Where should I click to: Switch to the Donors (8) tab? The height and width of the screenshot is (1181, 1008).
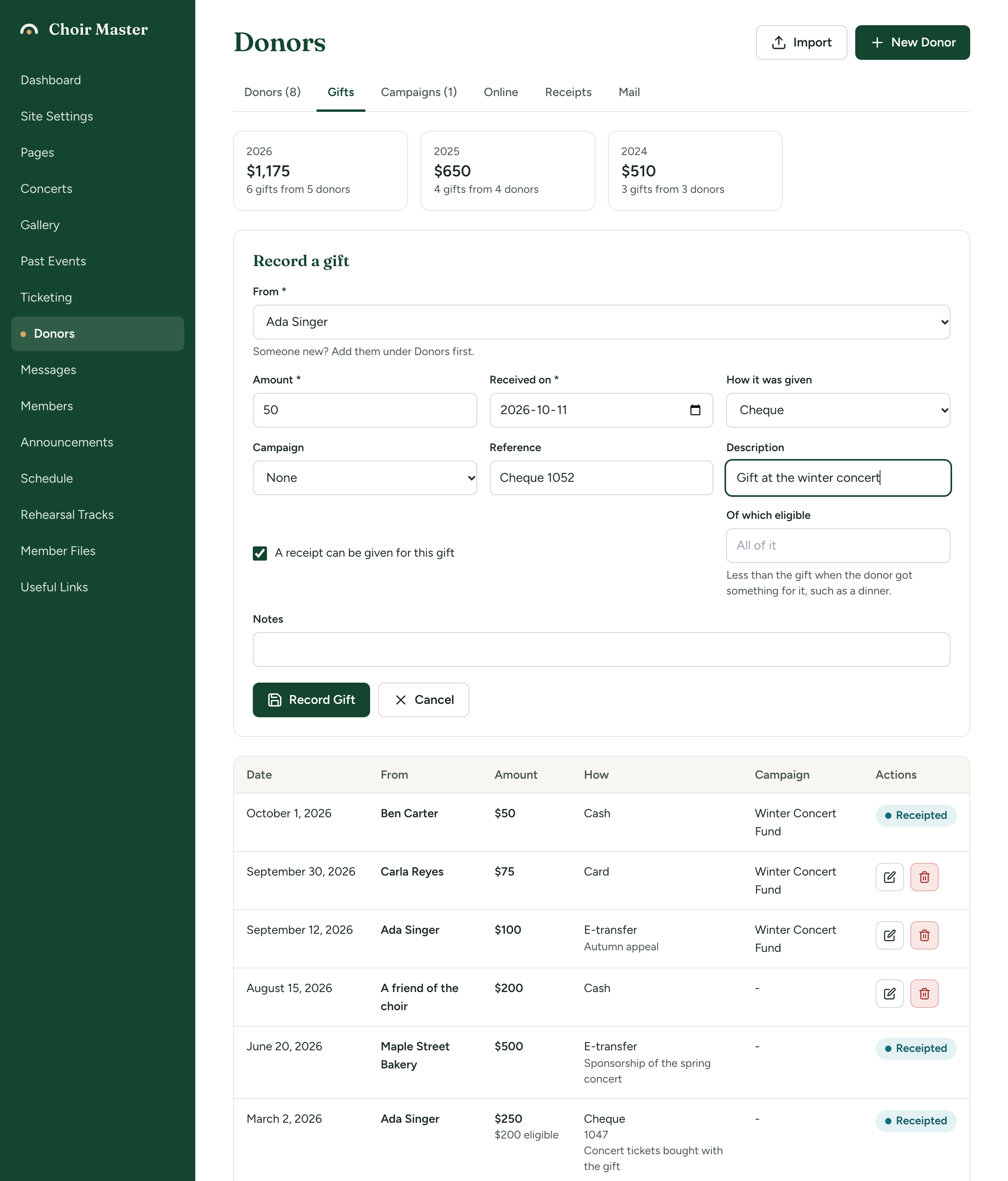click(x=272, y=93)
